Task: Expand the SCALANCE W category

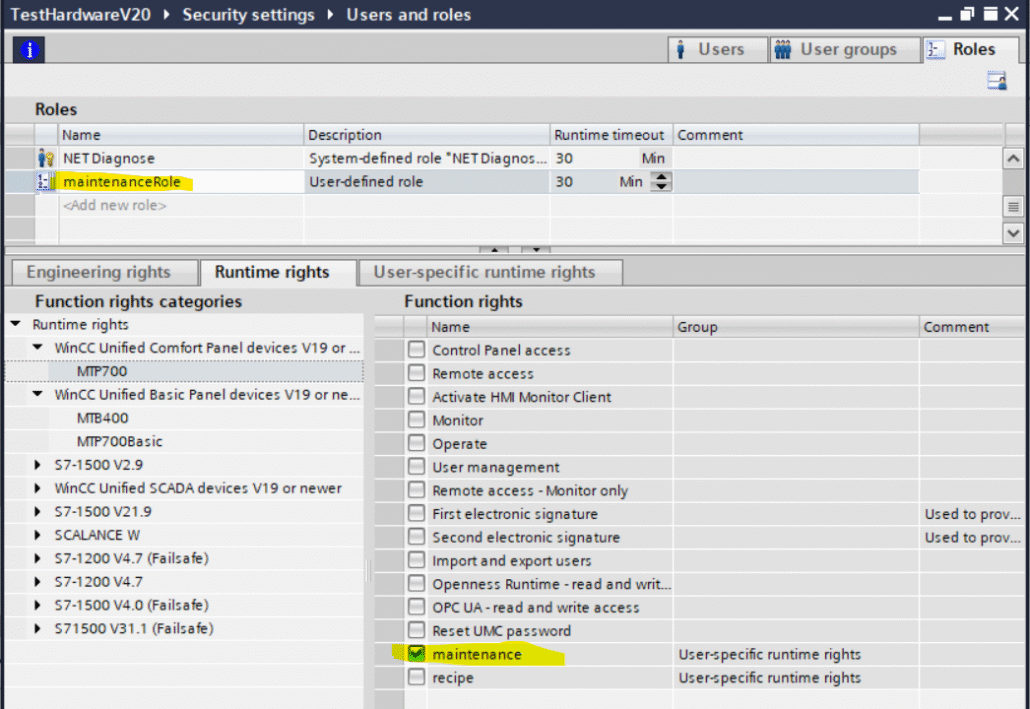Action: [x=39, y=535]
